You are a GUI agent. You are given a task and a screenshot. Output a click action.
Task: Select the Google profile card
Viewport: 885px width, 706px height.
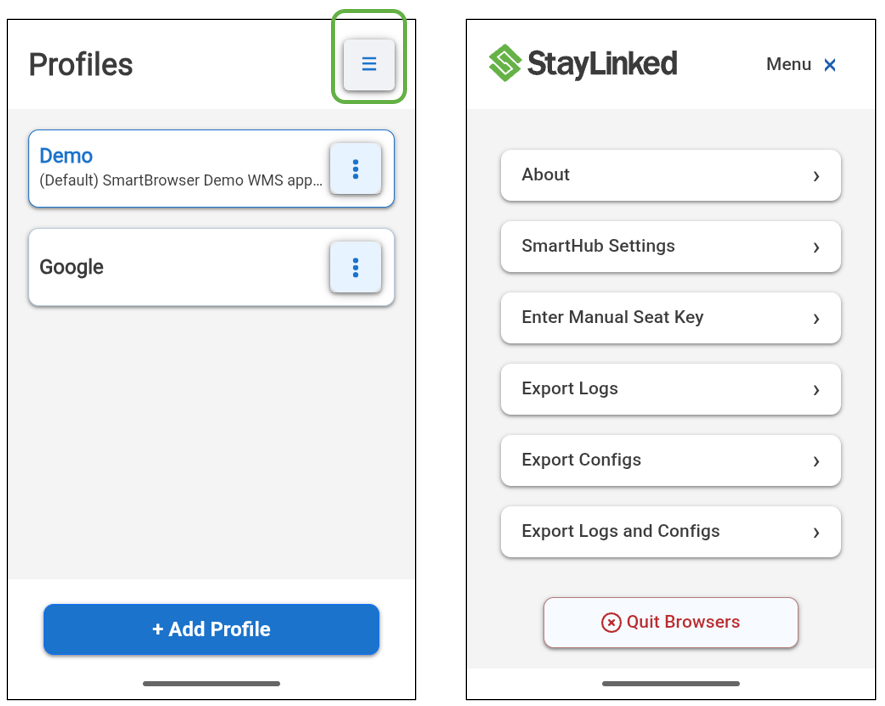click(x=180, y=267)
